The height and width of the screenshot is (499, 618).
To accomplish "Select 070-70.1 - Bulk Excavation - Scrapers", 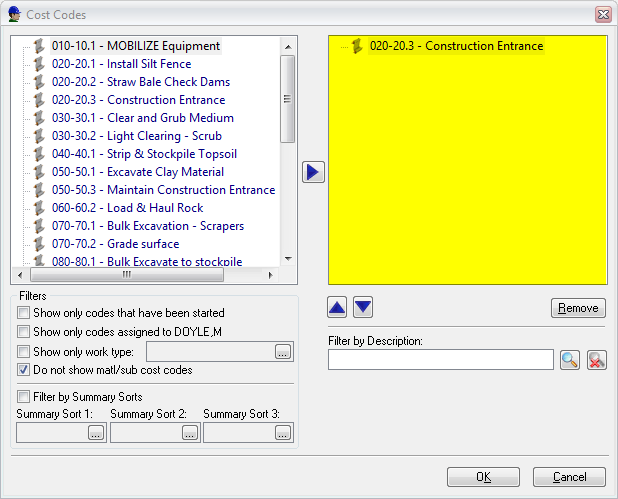I will click(148, 226).
